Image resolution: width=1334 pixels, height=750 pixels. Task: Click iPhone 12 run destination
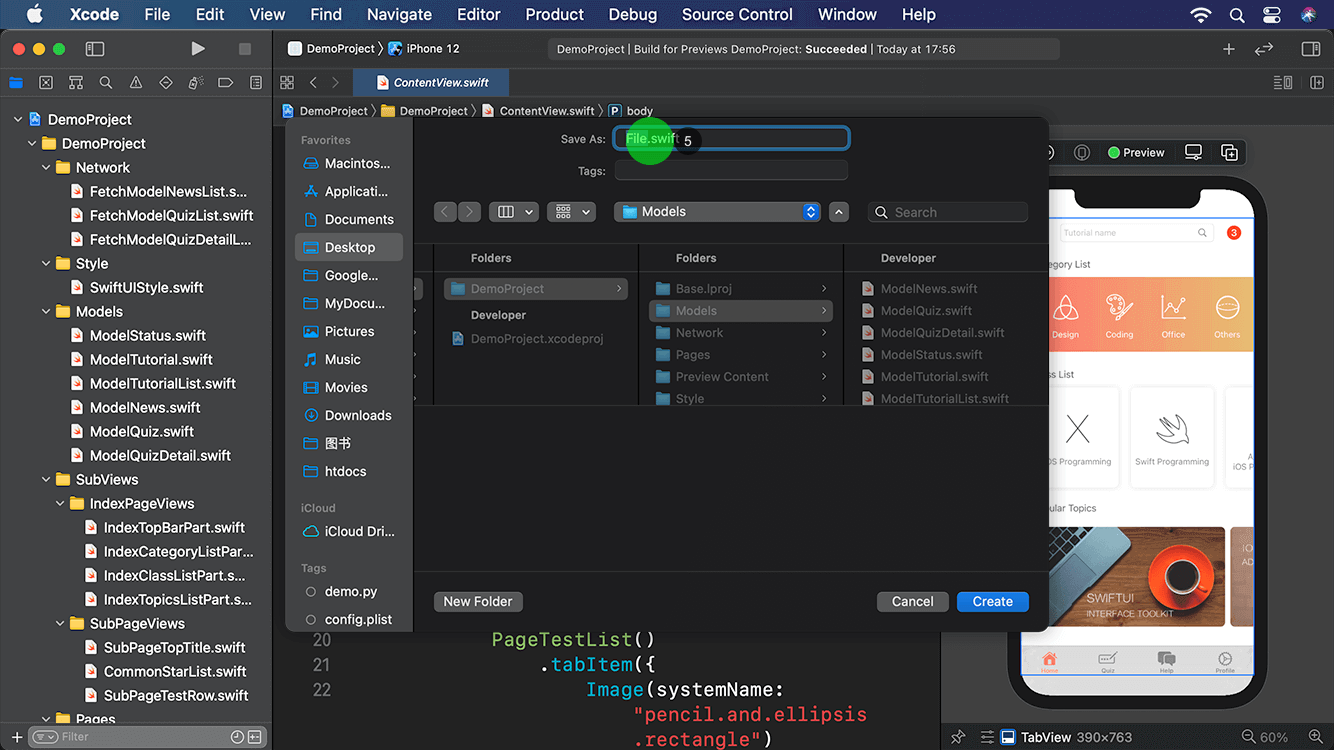[424, 49]
